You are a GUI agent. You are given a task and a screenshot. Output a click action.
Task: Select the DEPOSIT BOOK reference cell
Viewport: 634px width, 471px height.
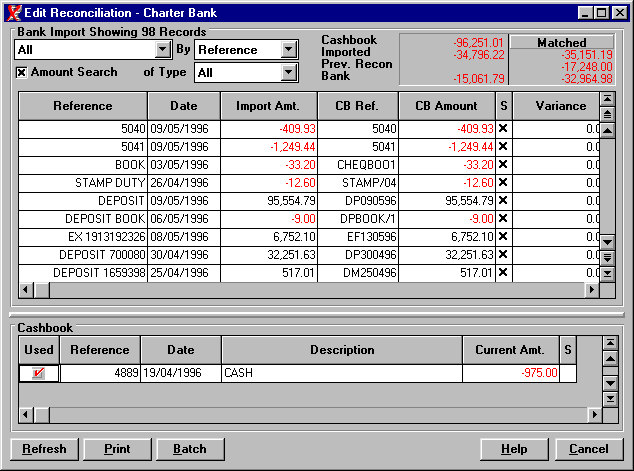pos(83,219)
